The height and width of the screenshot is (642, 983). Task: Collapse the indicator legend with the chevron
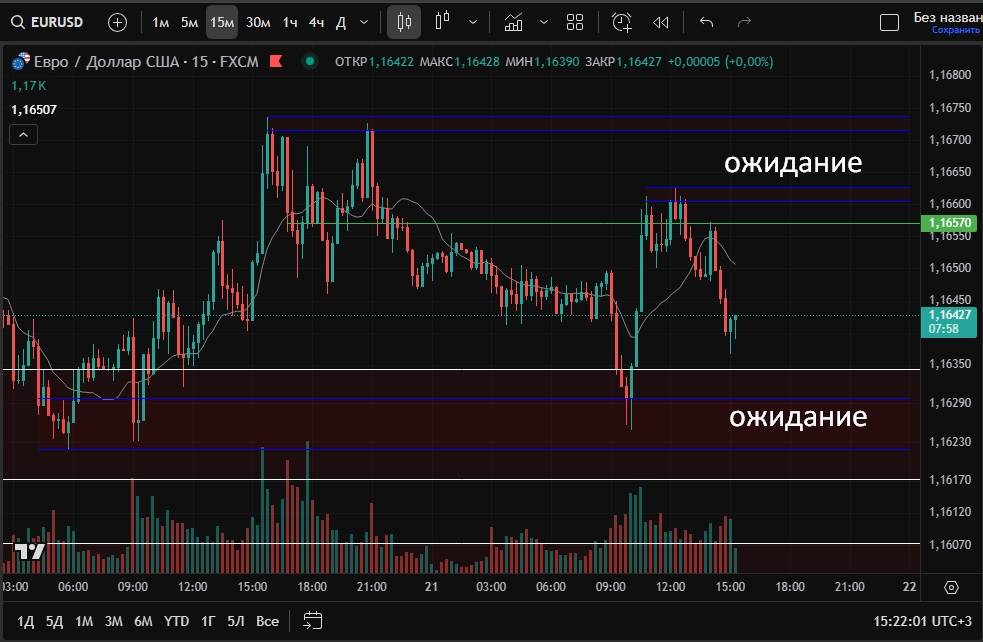(24, 133)
